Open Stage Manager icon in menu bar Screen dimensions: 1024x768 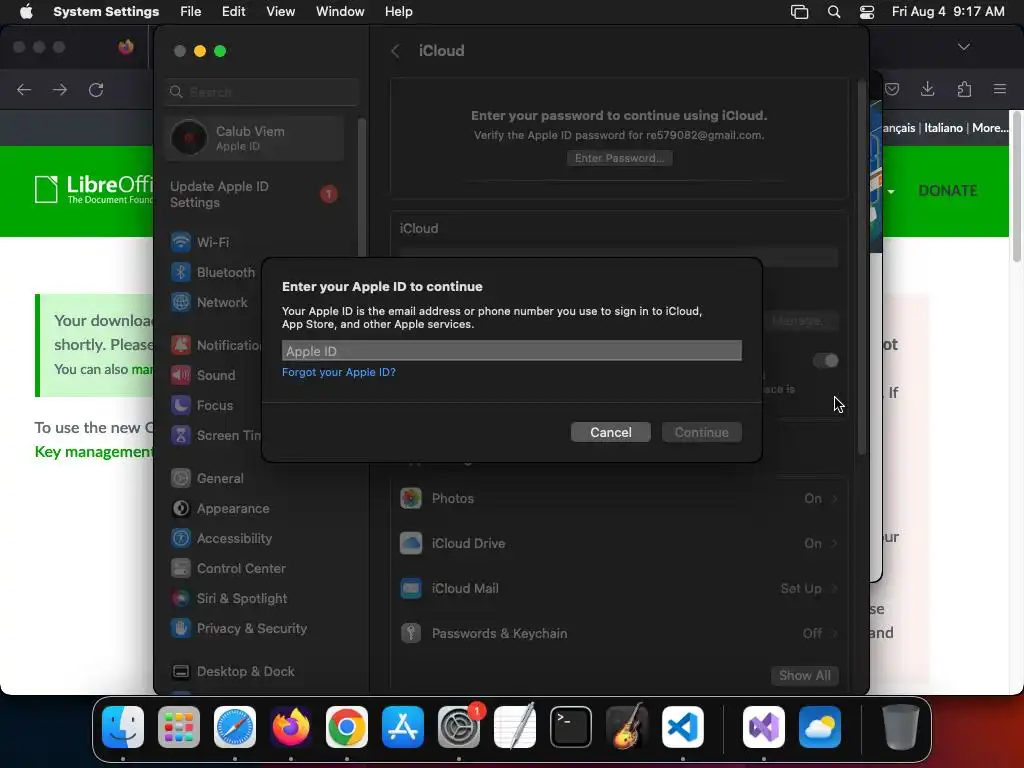click(x=799, y=12)
